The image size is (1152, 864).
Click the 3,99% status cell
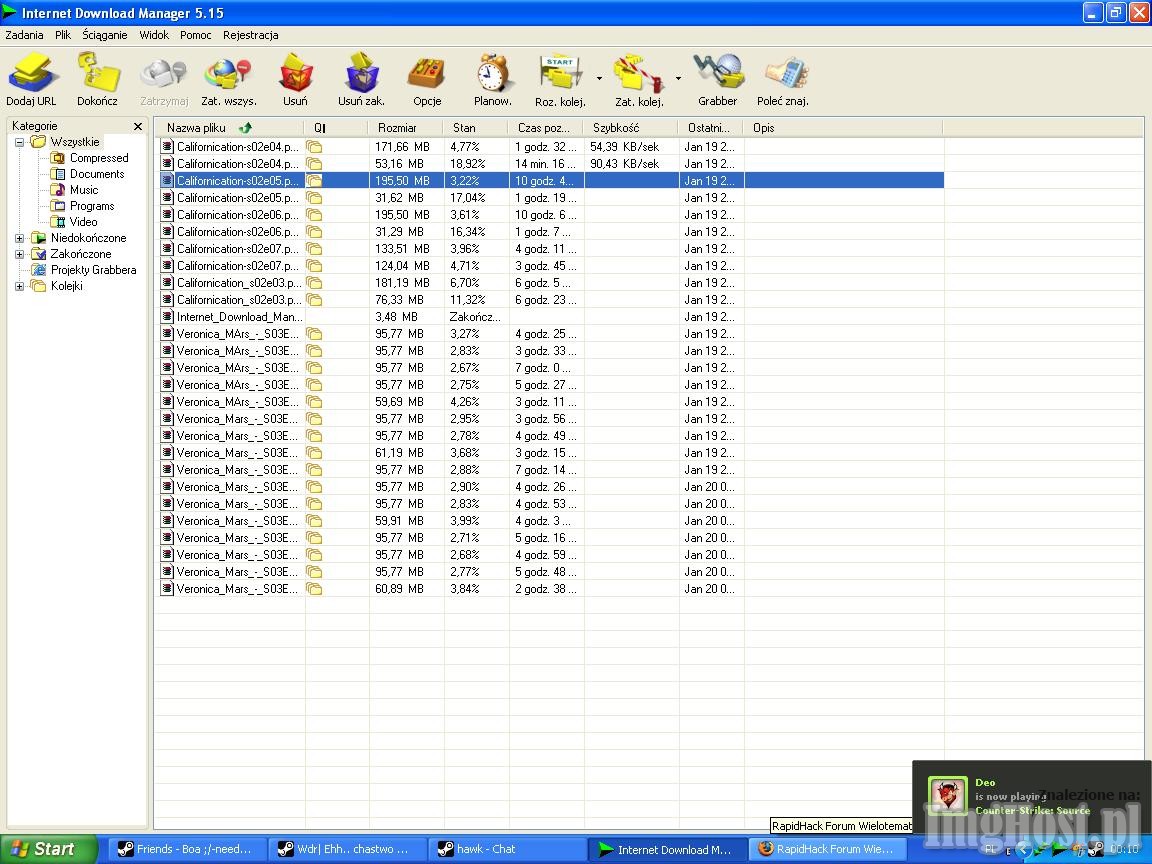(x=476, y=521)
